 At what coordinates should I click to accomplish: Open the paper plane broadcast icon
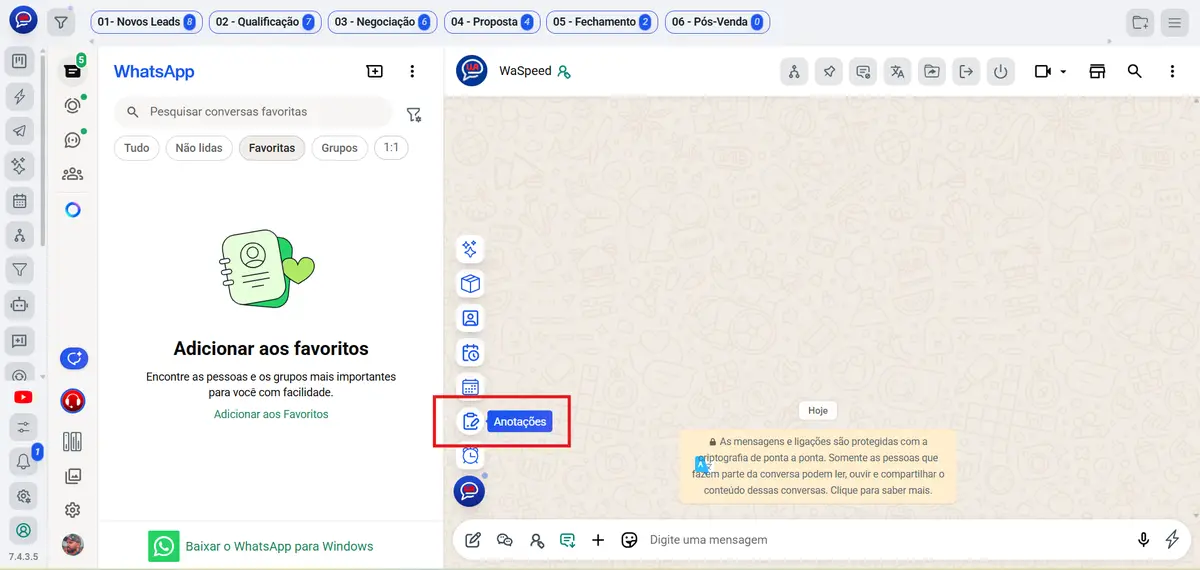coord(19,131)
